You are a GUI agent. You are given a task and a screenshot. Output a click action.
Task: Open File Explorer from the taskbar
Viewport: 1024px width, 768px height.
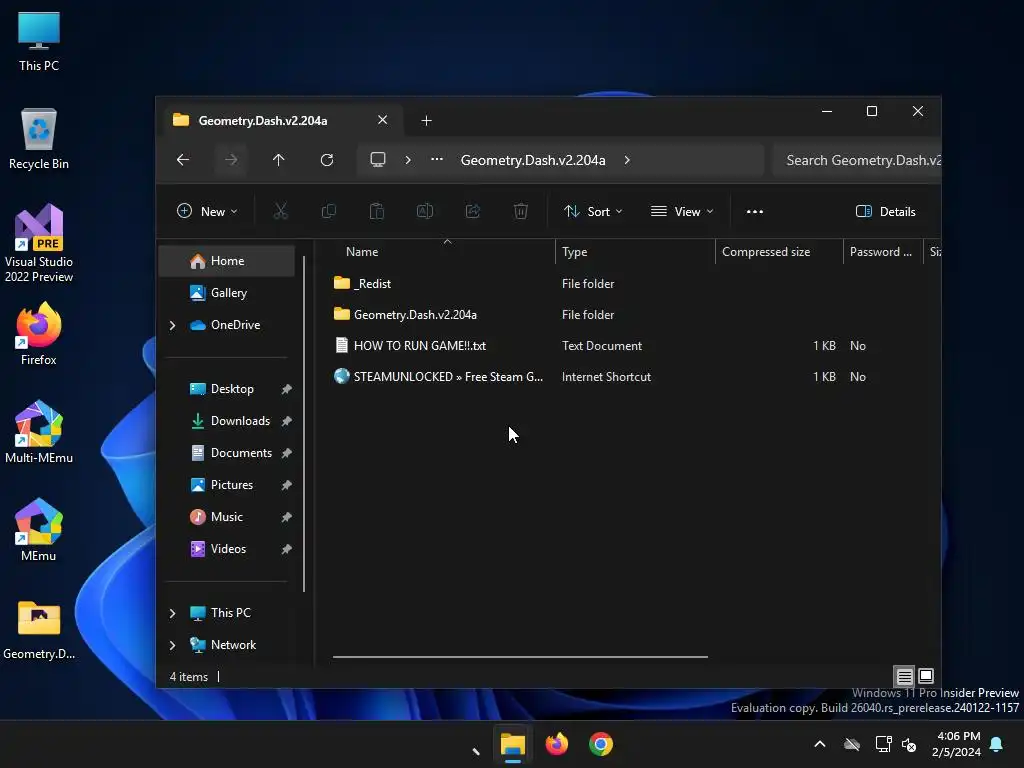513,744
